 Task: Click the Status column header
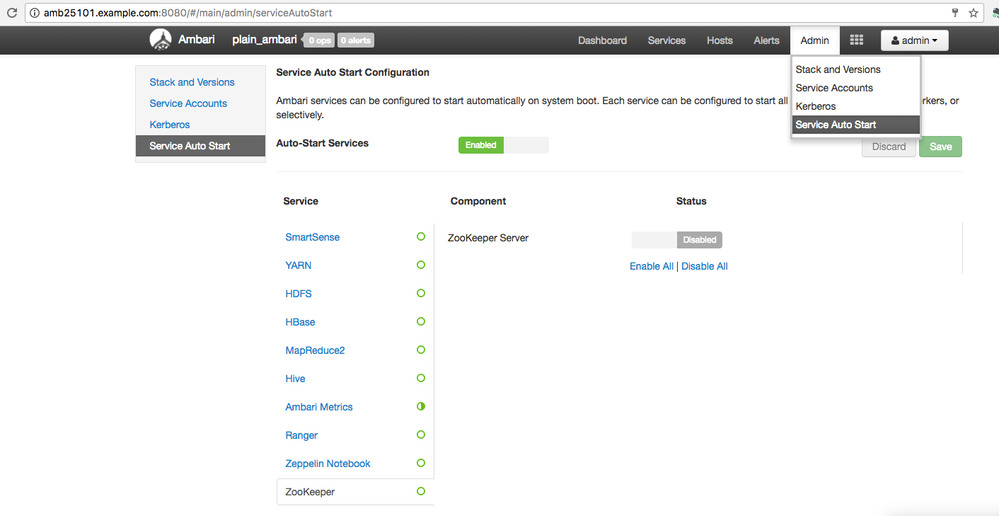coord(691,201)
